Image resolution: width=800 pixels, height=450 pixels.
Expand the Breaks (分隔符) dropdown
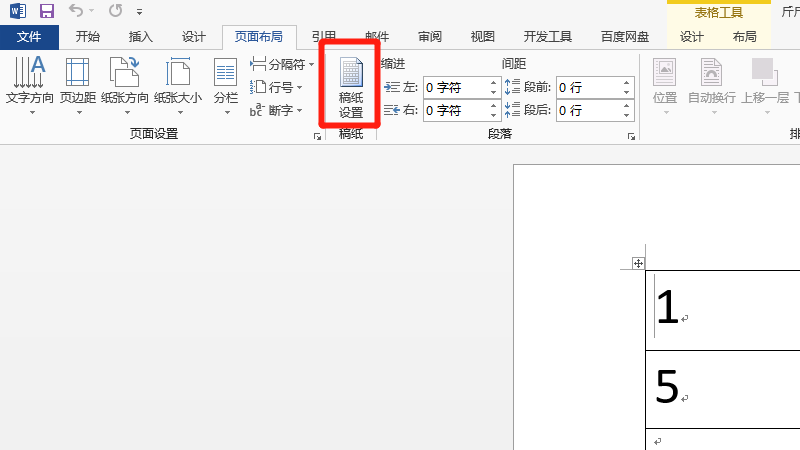283,64
